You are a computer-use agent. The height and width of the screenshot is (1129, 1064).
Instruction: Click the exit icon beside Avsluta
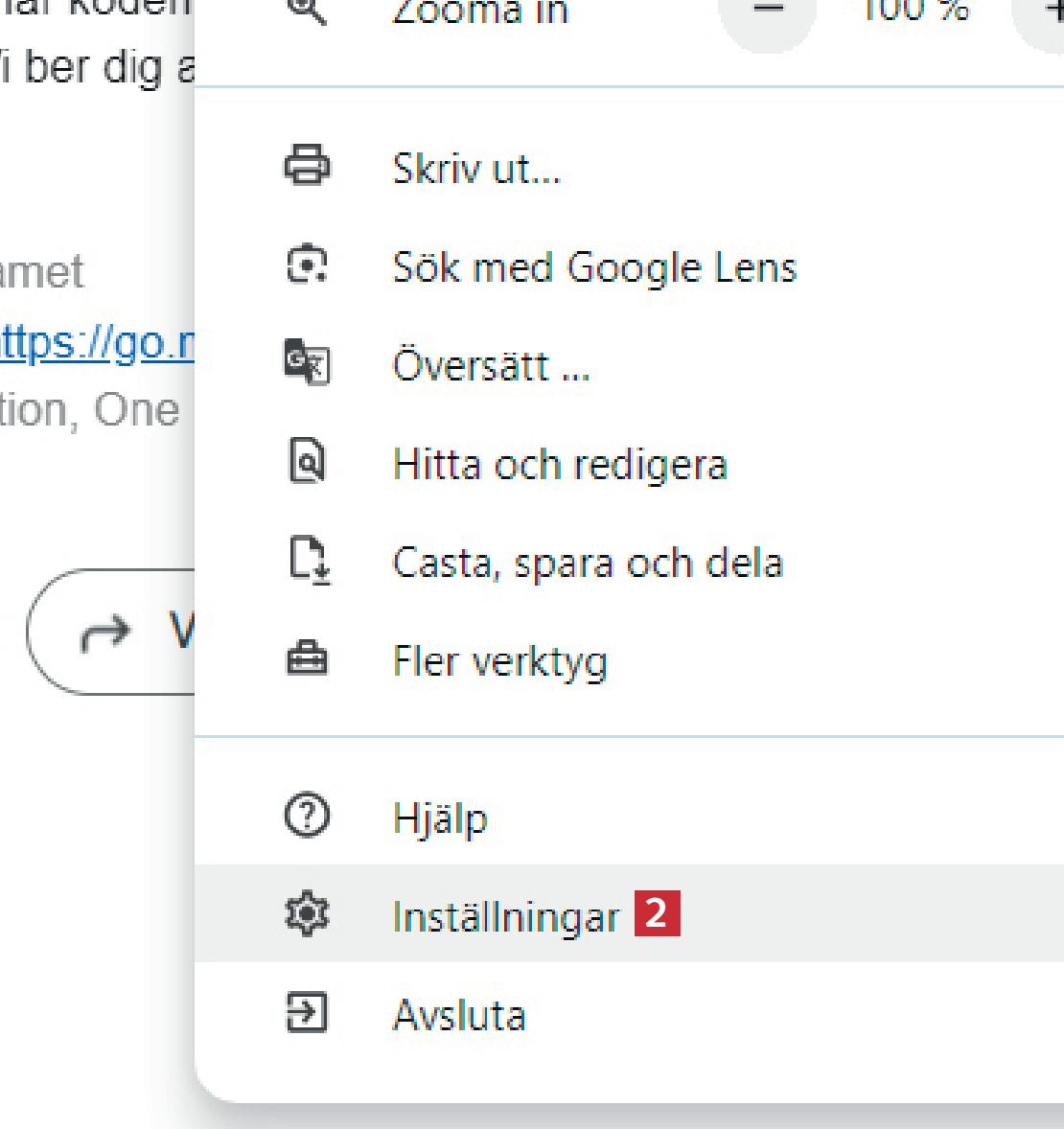tap(308, 1014)
